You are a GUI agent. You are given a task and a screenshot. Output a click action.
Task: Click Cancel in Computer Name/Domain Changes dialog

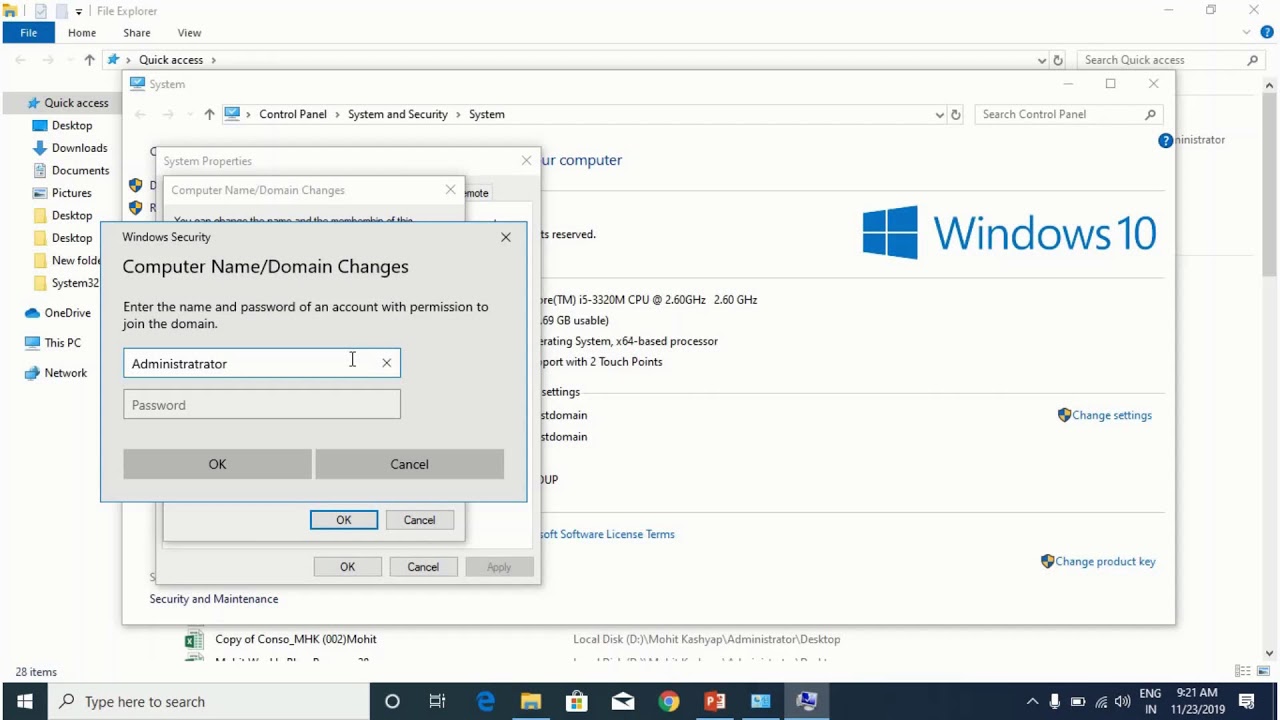pyautogui.click(x=419, y=520)
